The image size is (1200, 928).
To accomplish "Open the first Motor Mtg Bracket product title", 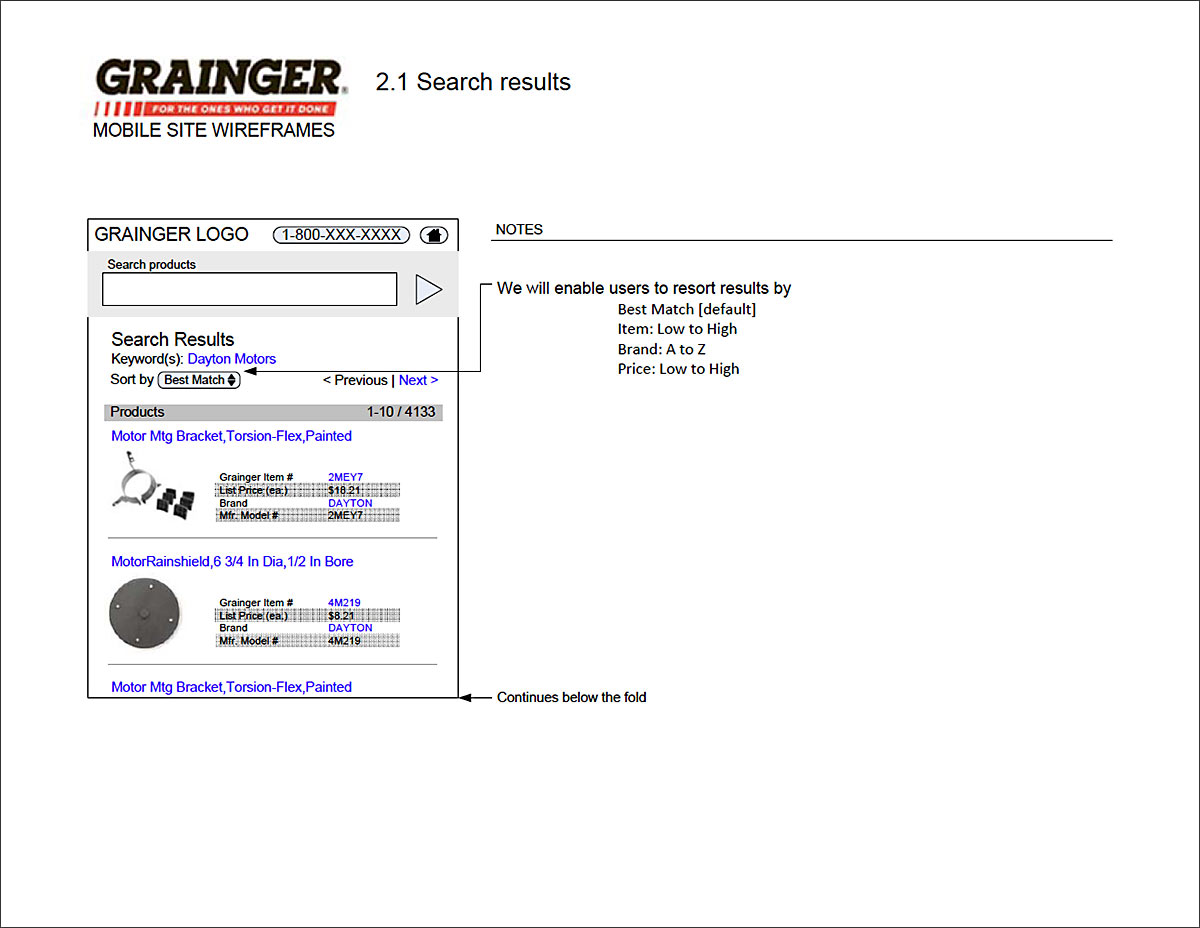I will (231, 436).
